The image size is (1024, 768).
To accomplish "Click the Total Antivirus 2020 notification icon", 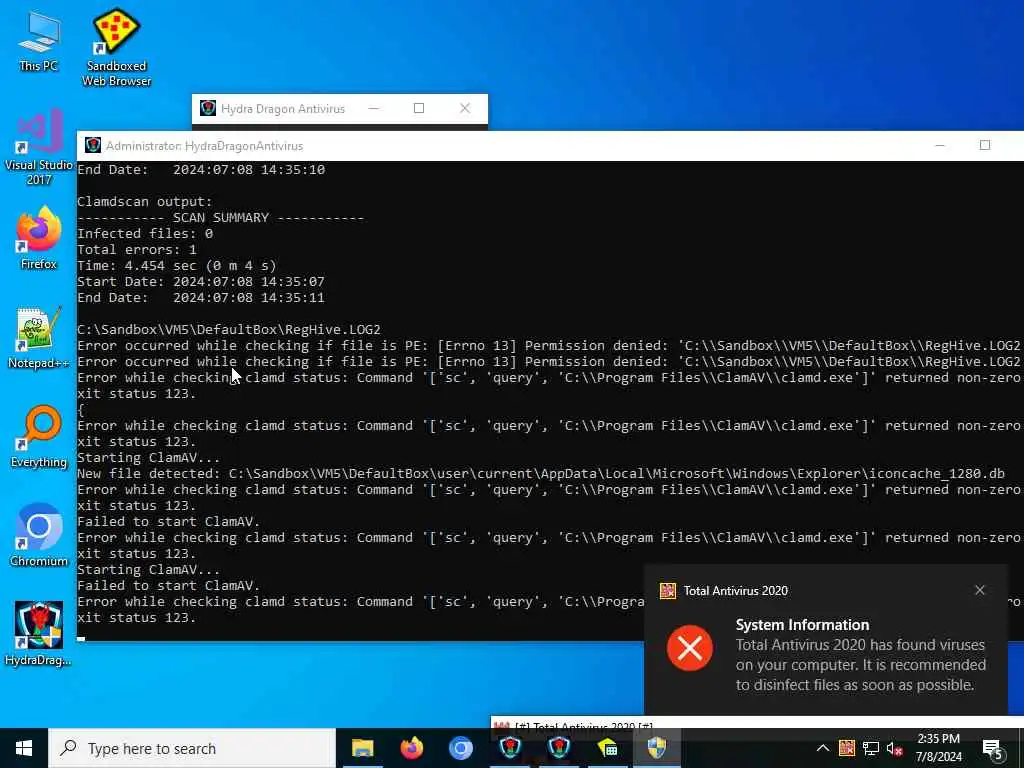I will pyautogui.click(x=667, y=590).
